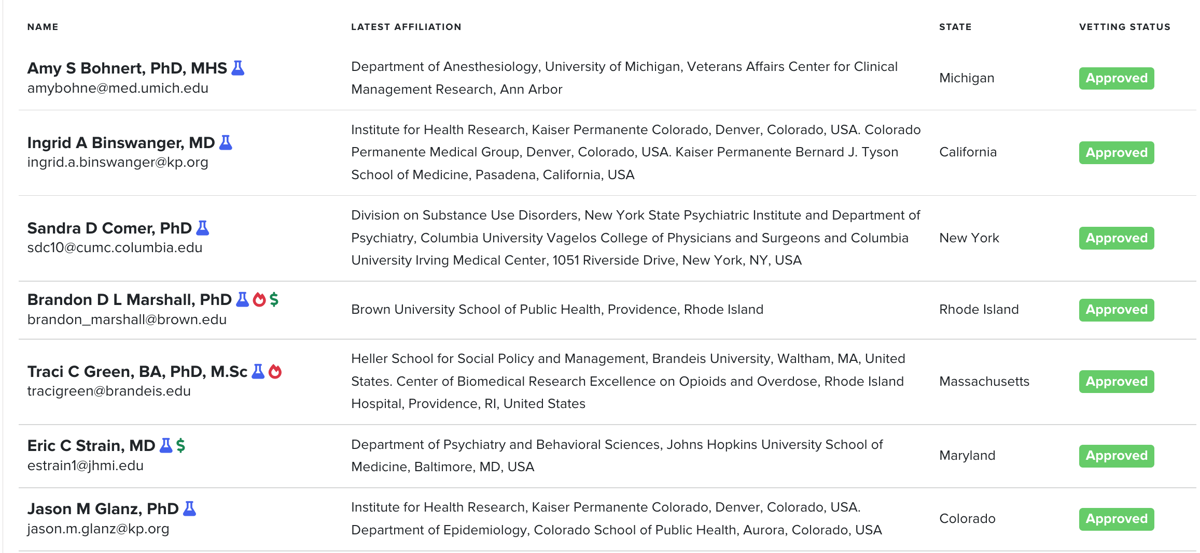Click the flask icon next to Ingrid A Binswanger

(x=226, y=143)
